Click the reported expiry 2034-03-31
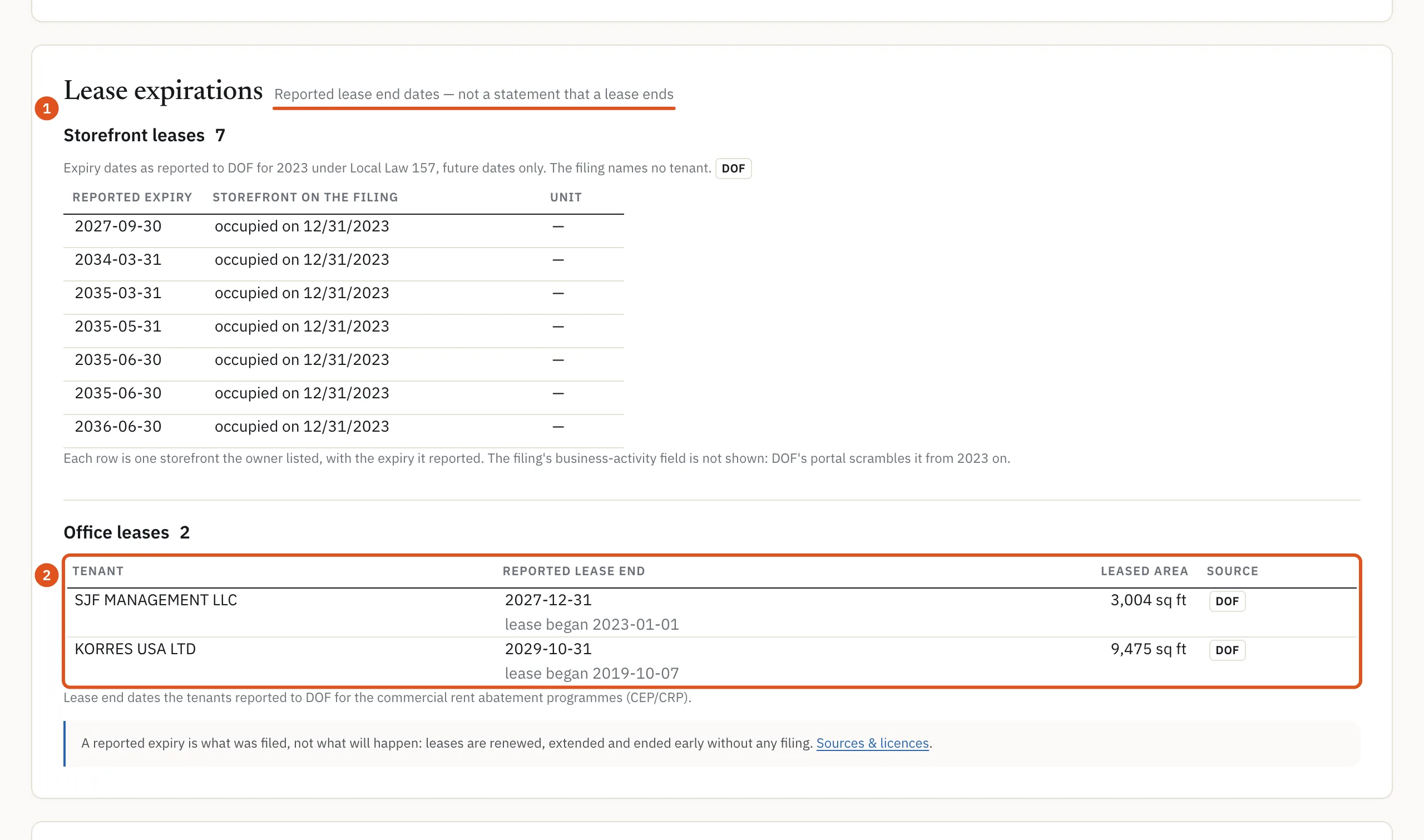Viewport: 1424px width, 840px height. pyautogui.click(x=118, y=259)
